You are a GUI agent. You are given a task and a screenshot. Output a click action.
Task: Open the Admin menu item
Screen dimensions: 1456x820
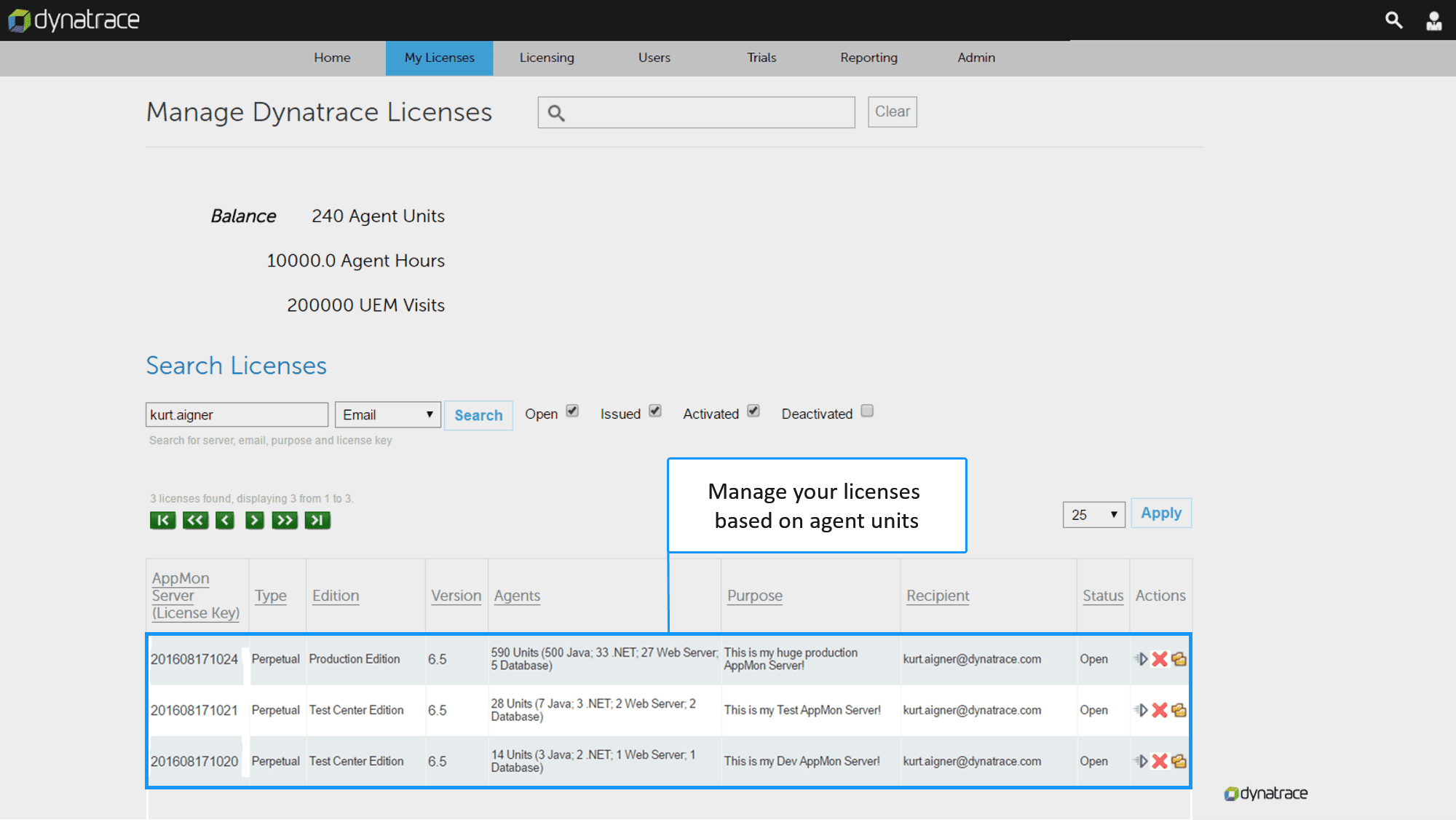tap(976, 58)
